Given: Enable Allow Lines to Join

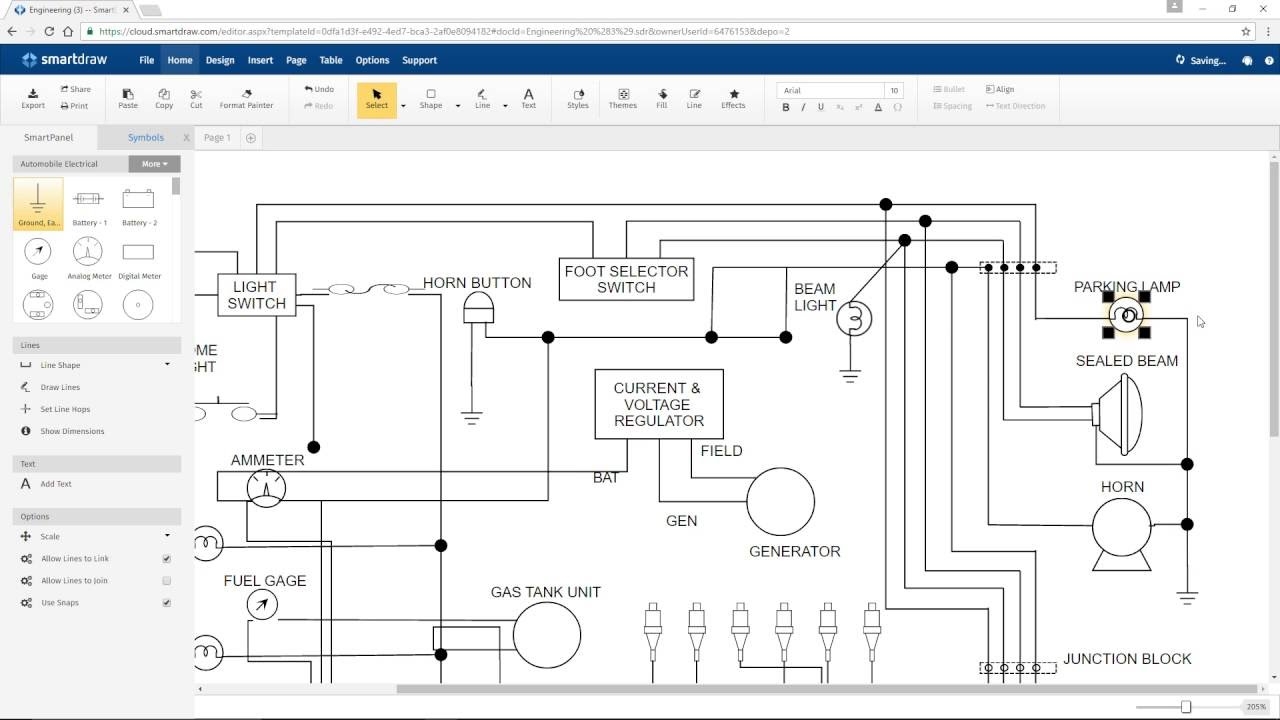Looking at the screenshot, I should pos(166,580).
